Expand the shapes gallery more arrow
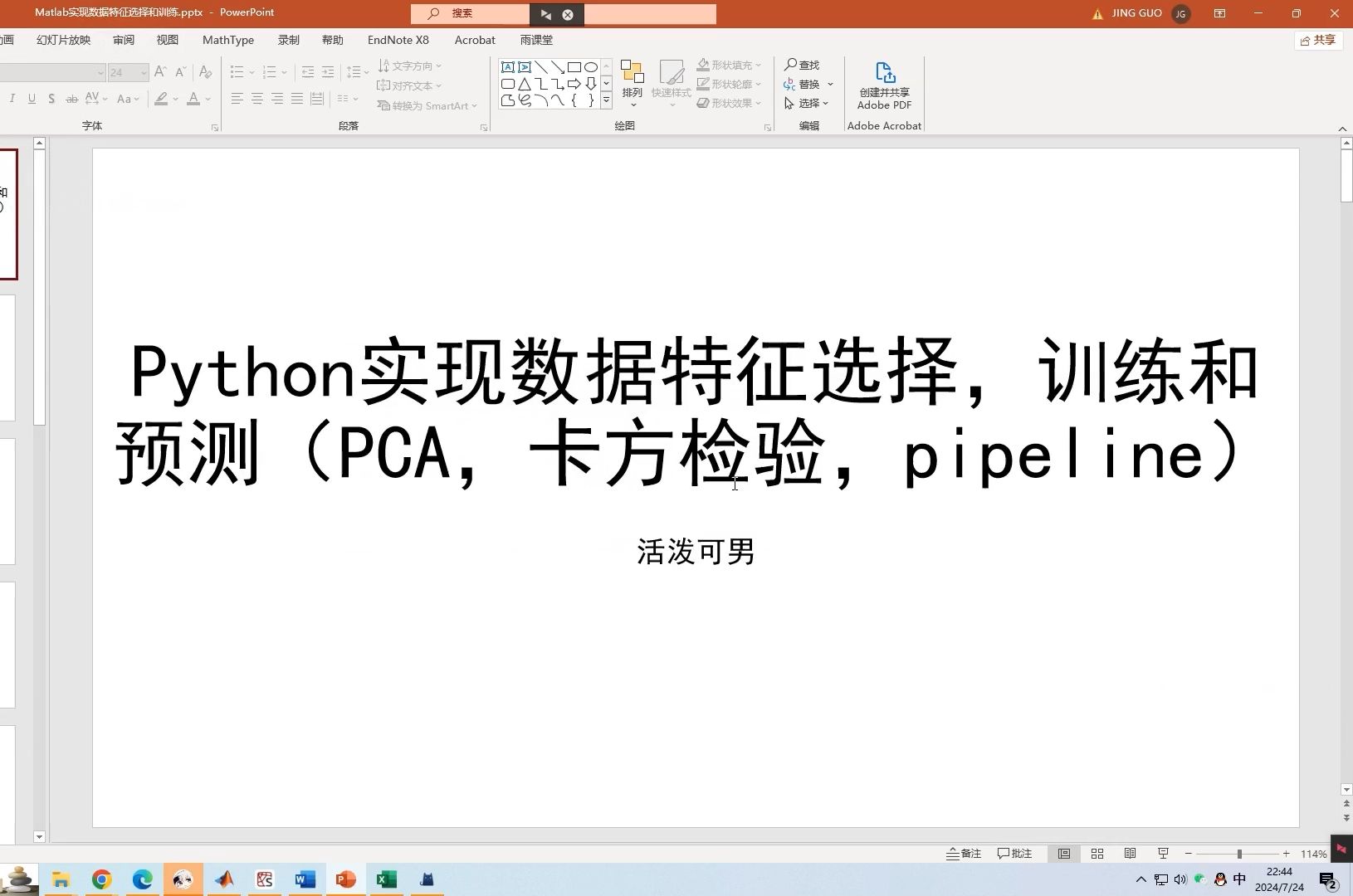 click(607, 100)
